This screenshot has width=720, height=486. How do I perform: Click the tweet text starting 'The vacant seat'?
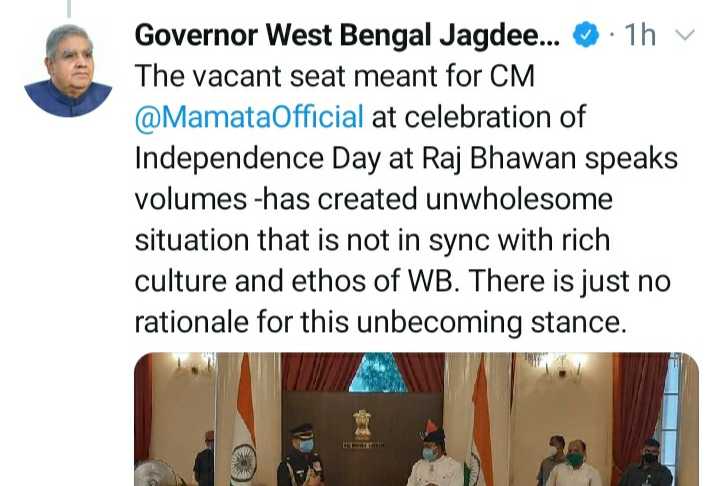coord(406,199)
